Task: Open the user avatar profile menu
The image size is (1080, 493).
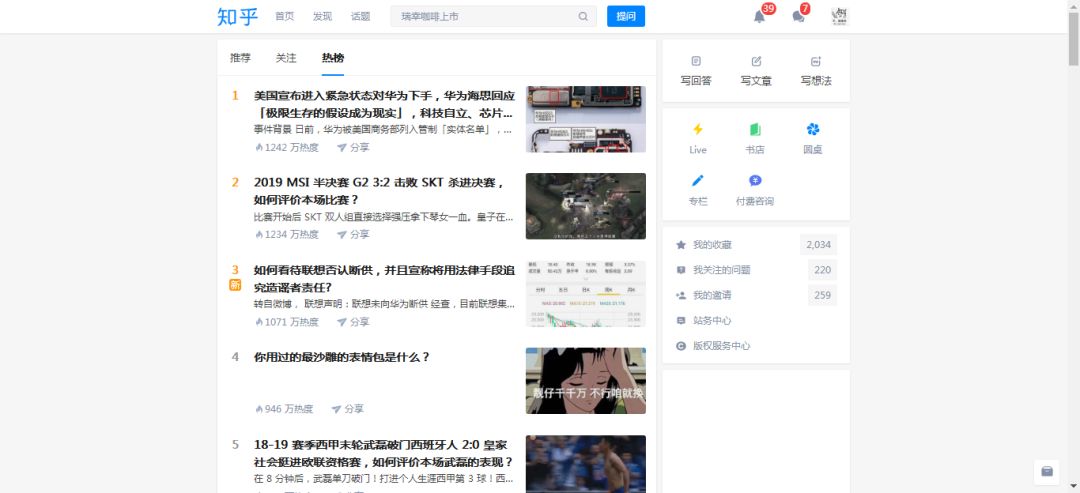Action: [x=840, y=17]
